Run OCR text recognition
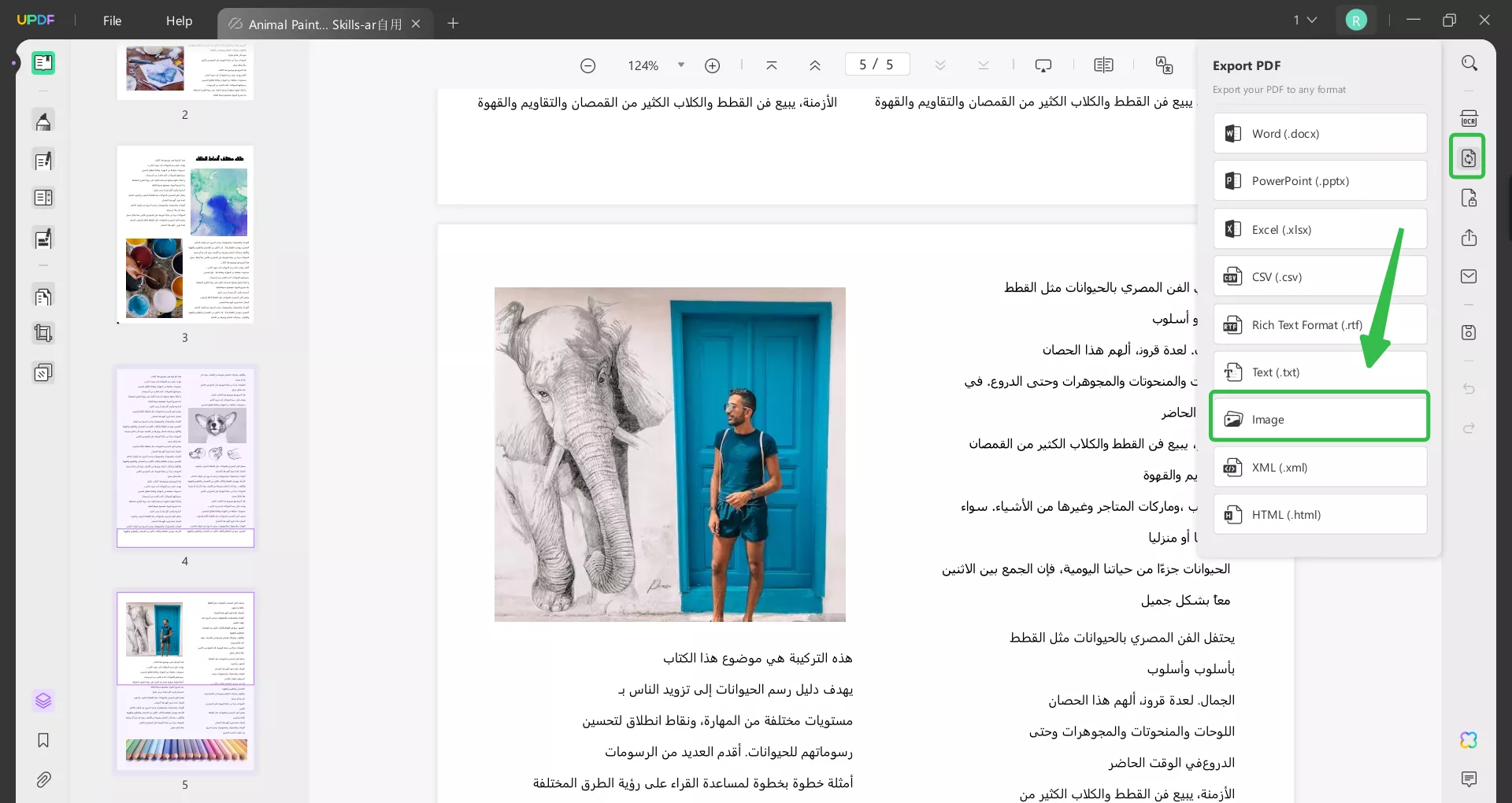 coord(1469,118)
